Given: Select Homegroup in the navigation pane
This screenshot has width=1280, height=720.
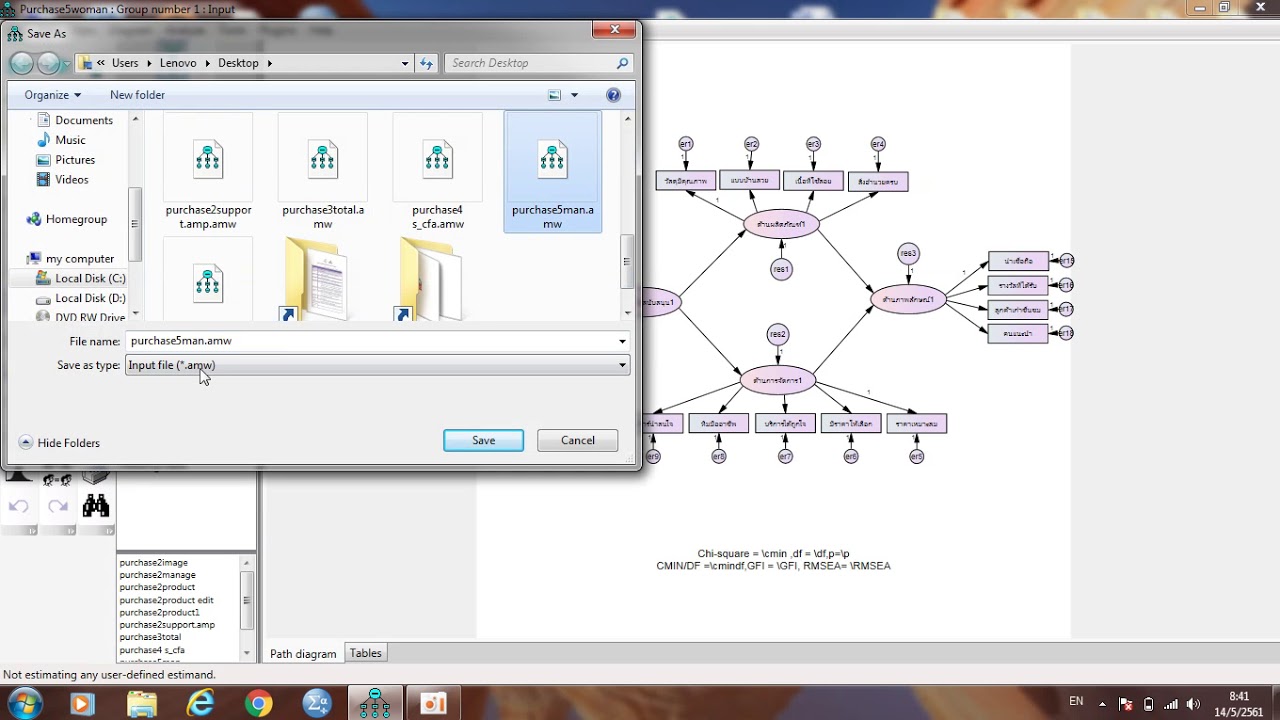Looking at the screenshot, I should [x=76, y=219].
